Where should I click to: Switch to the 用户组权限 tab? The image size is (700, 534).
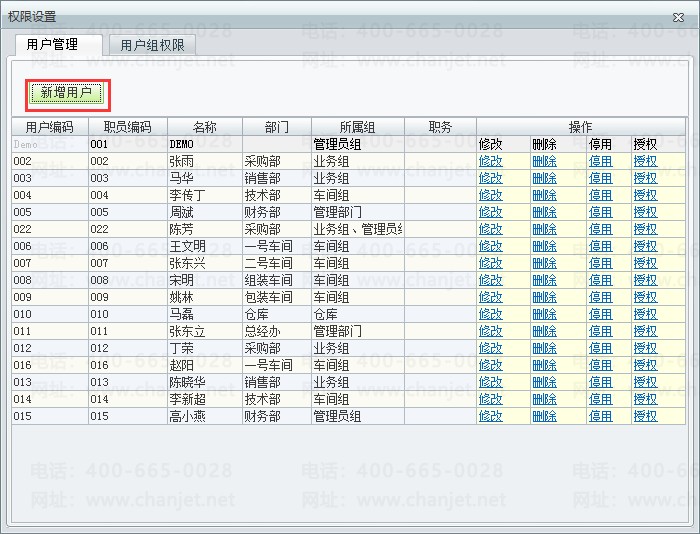click(x=152, y=45)
